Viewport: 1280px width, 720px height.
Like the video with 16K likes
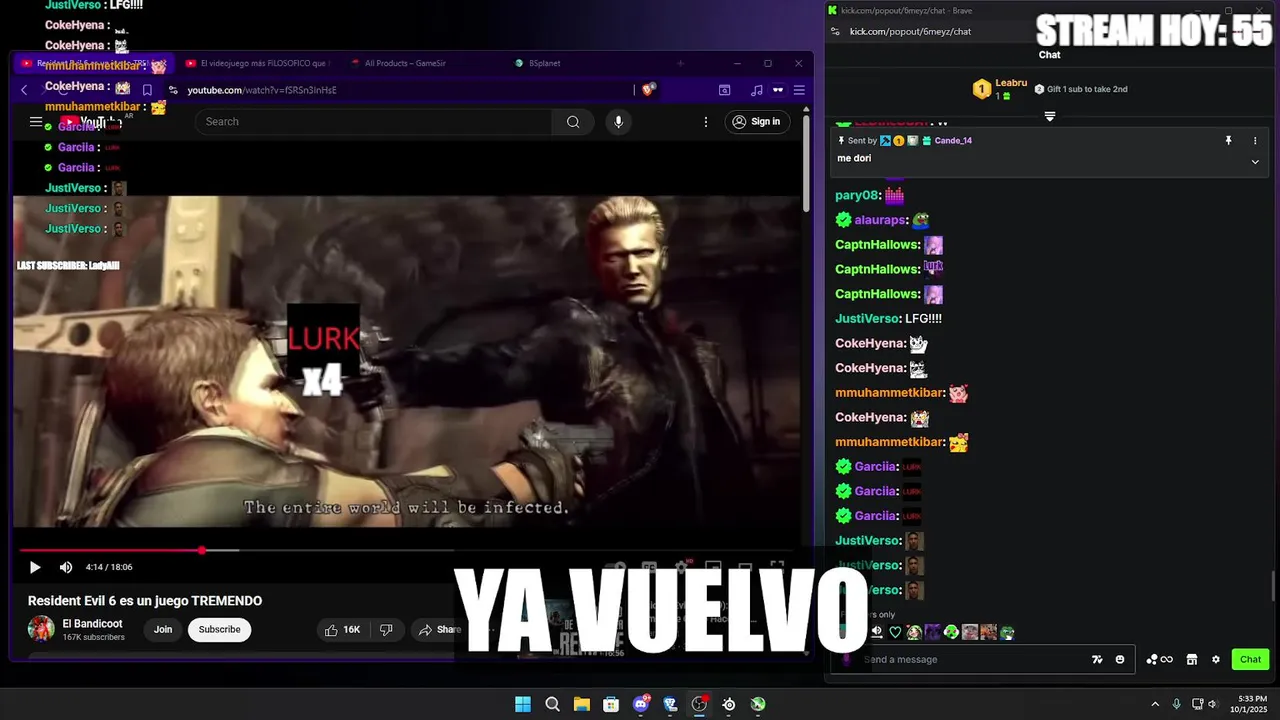coord(342,630)
